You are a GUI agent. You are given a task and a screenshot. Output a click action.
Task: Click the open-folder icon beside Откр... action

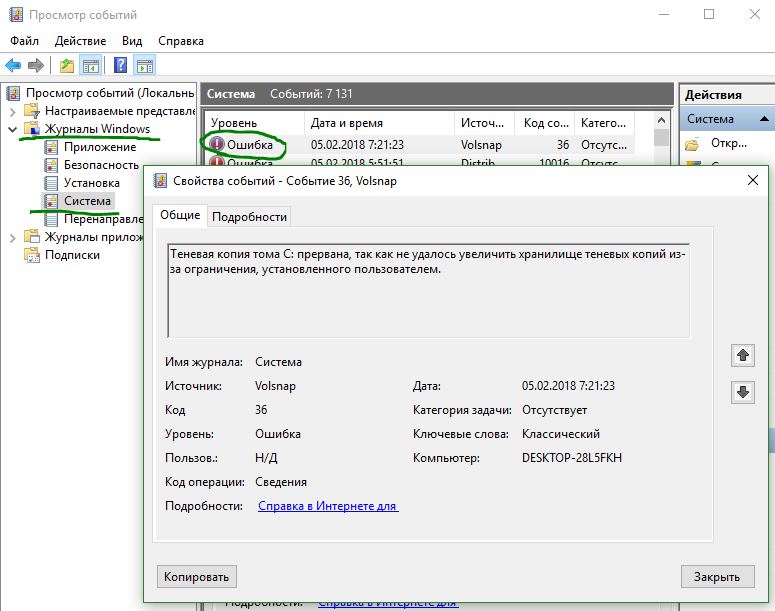[x=692, y=144]
